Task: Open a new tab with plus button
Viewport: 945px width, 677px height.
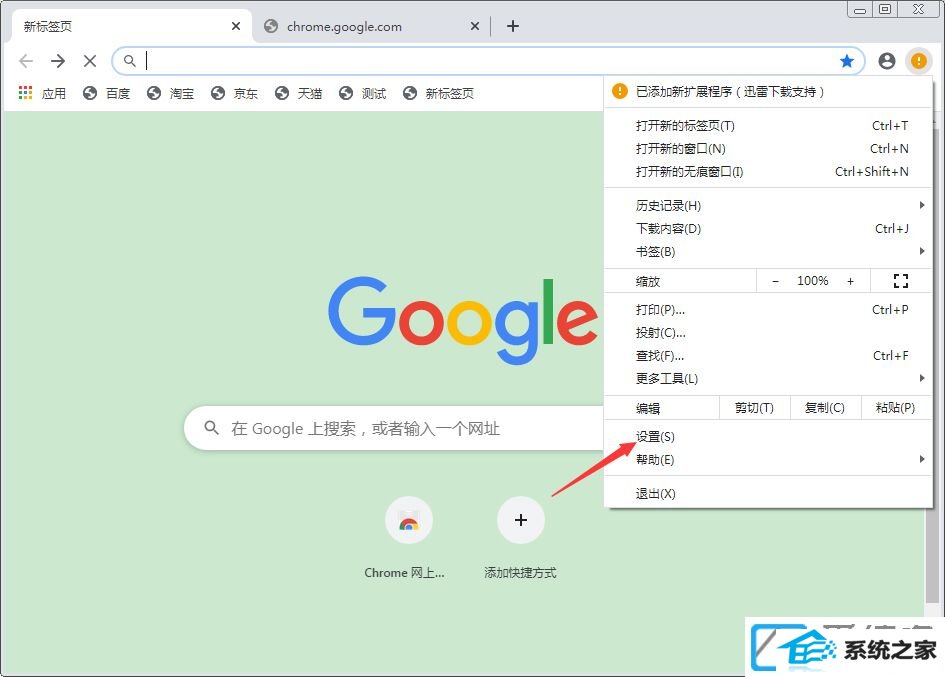Action: pos(513,26)
